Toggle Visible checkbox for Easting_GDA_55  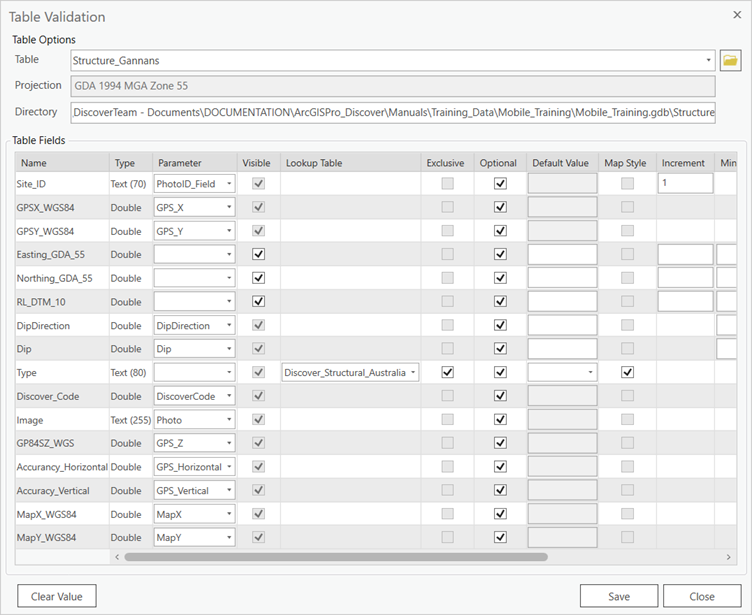pyautogui.click(x=258, y=255)
